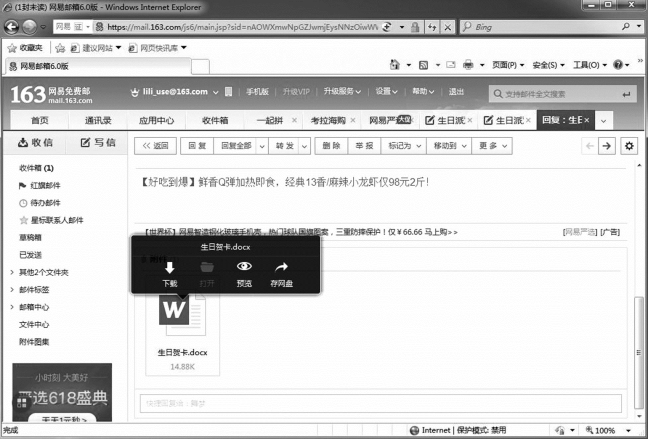The image size is (648, 439).
Task: Switch to the 考拉海购 tab
Action: pos(328,120)
